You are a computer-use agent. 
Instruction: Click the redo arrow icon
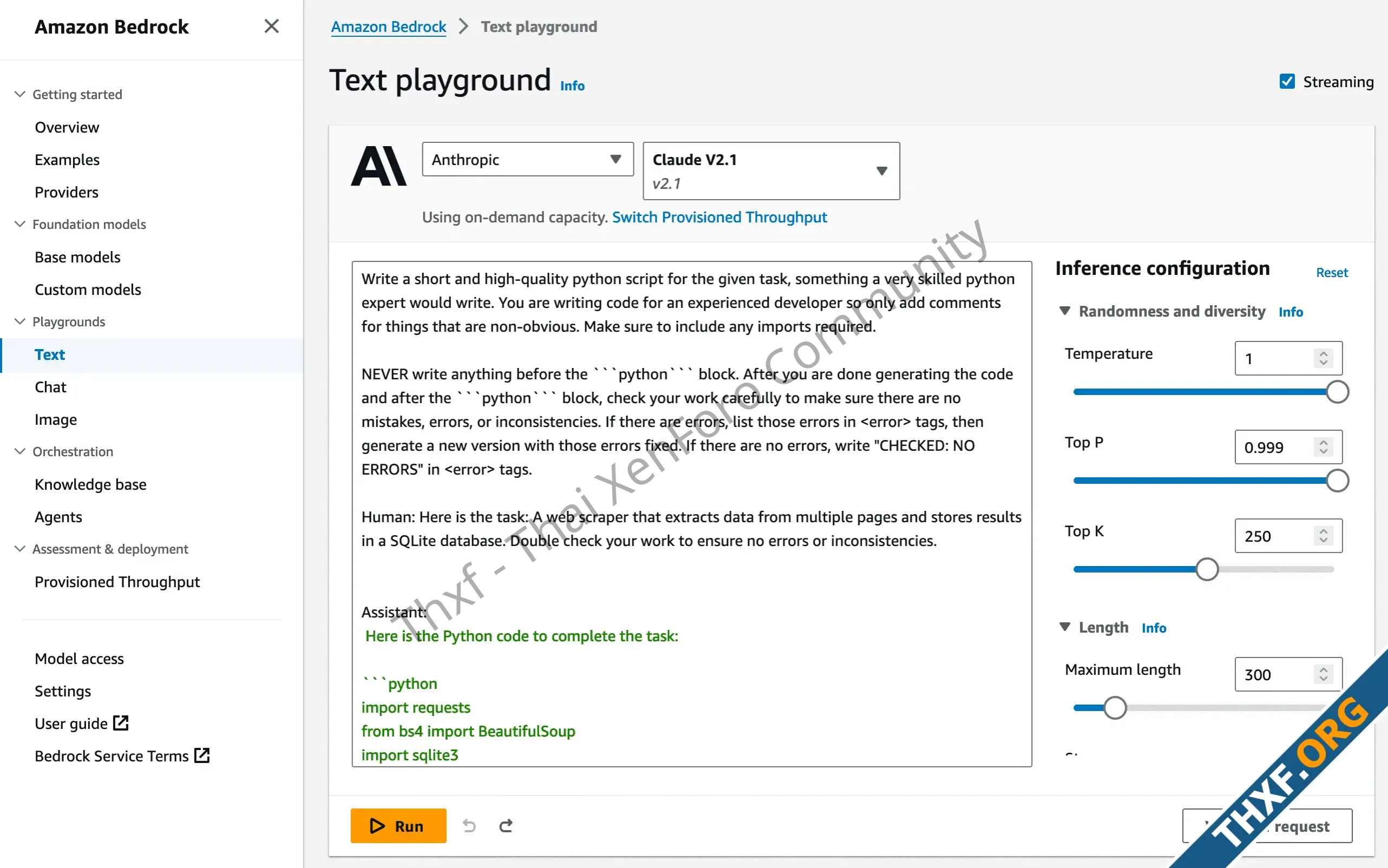[506, 825]
